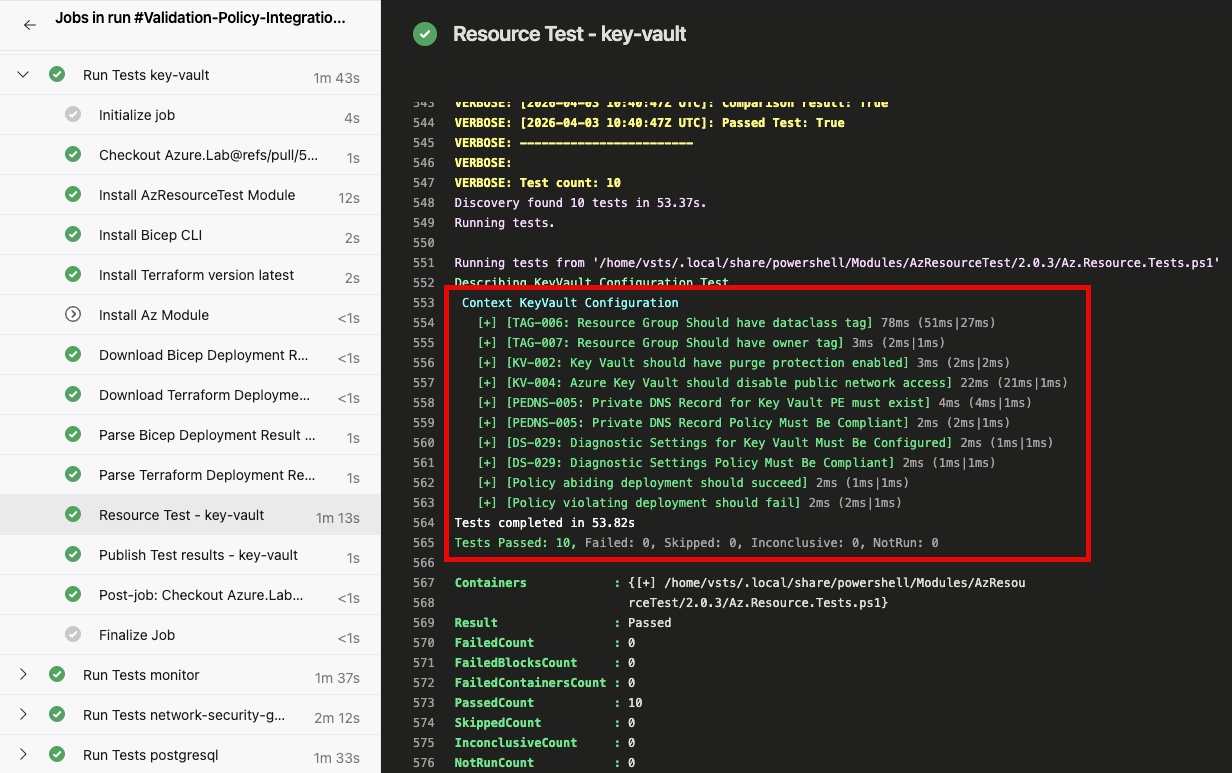Click the KV-002 purge protection test log line
The width and height of the screenshot is (1232, 773).
(x=706, y=363)
